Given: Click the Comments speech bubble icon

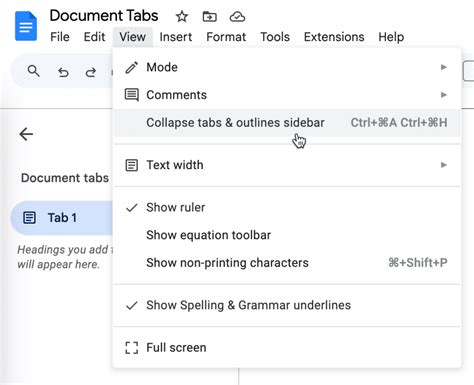Looking at the screenshot, I should click(132, 95).
